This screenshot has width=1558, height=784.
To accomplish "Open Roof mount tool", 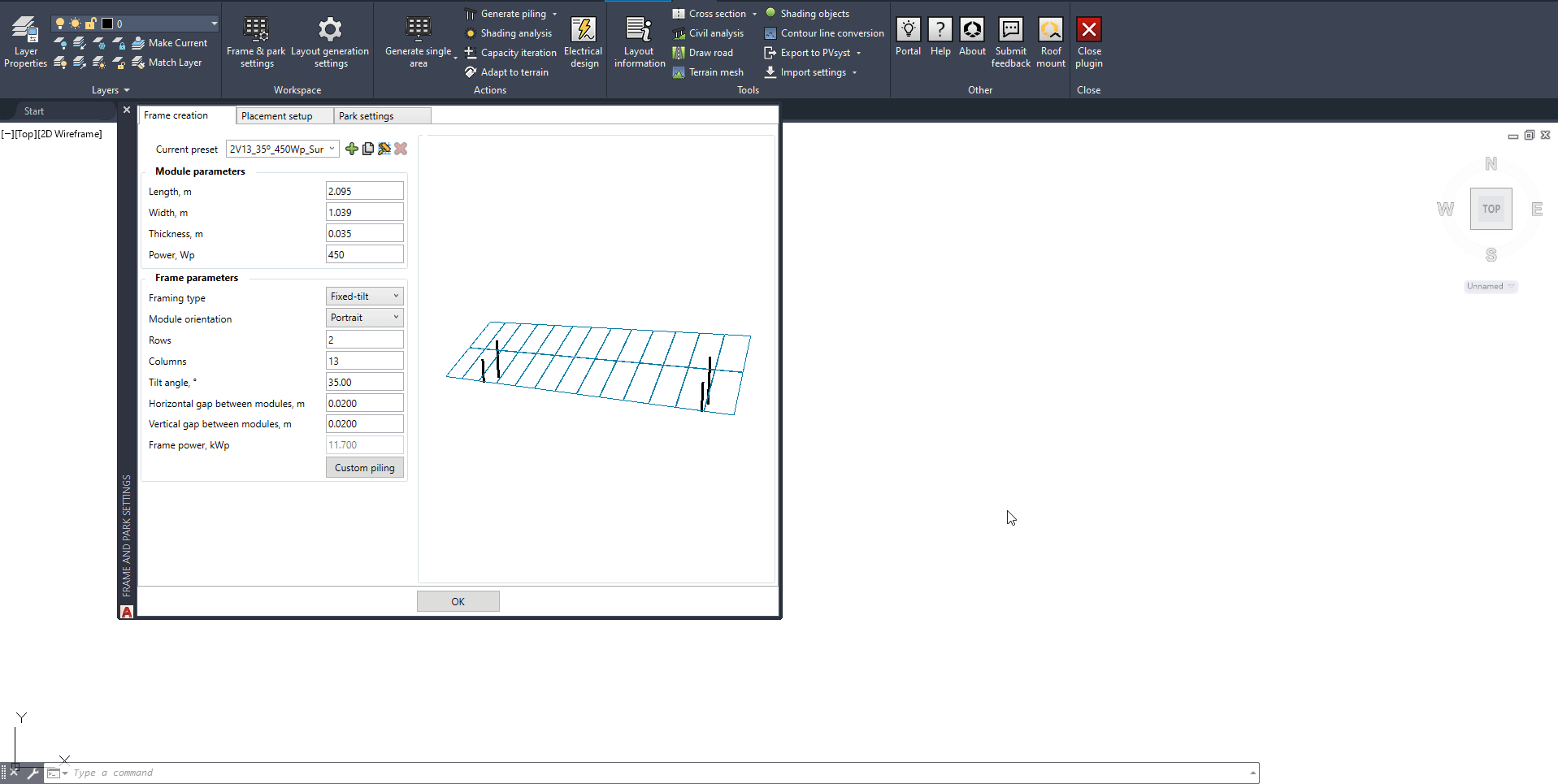I will 1051,42.
